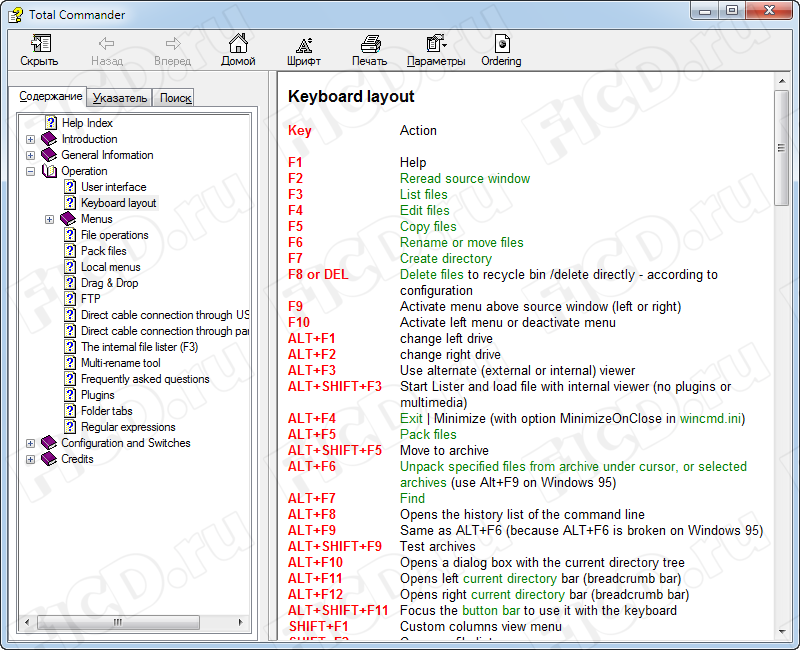Click the vertical scrollbar thumb in help content
800x650 pixels.
point(781,148)
